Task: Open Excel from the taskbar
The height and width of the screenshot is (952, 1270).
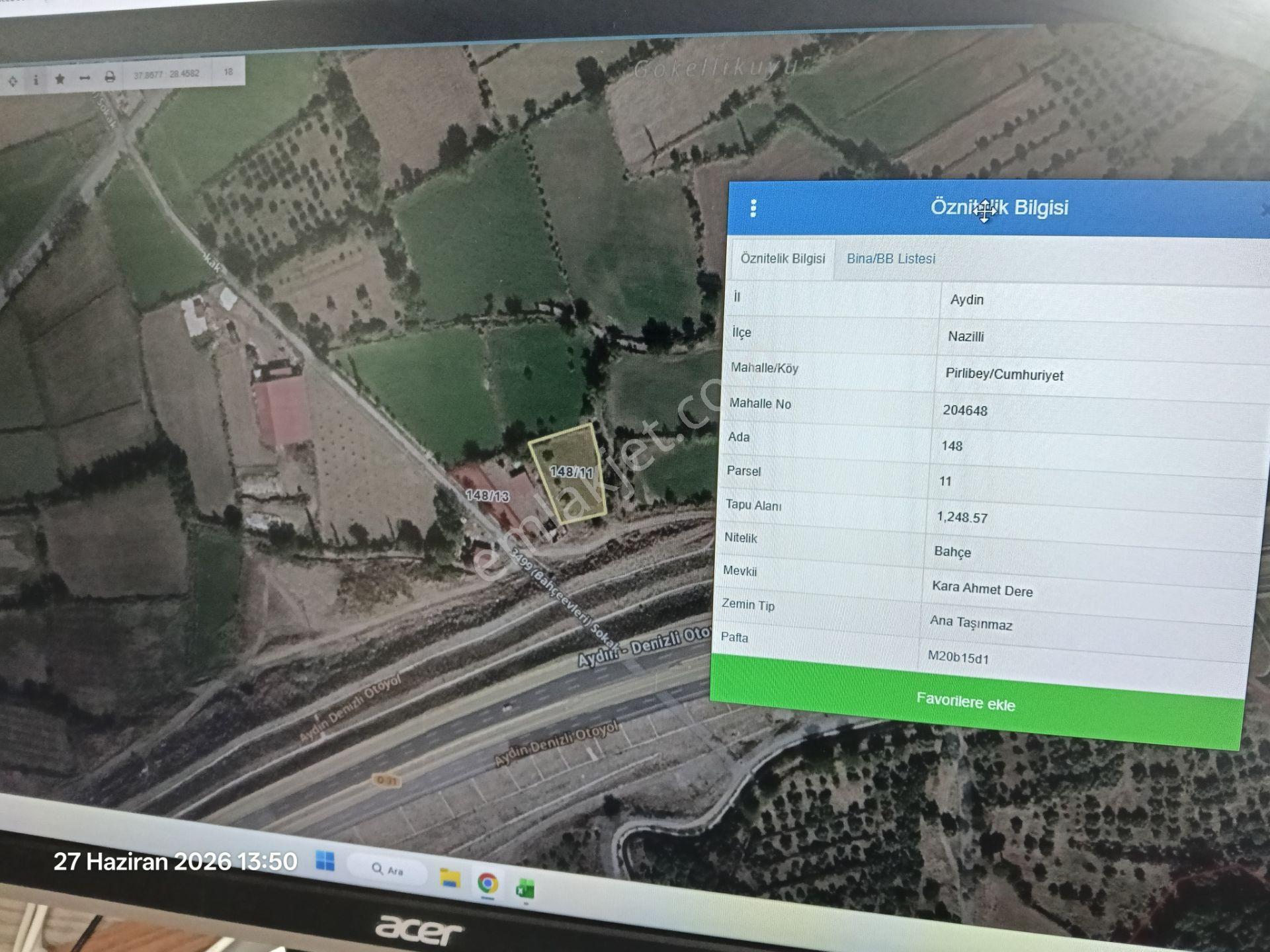Action: coord(525,889)
